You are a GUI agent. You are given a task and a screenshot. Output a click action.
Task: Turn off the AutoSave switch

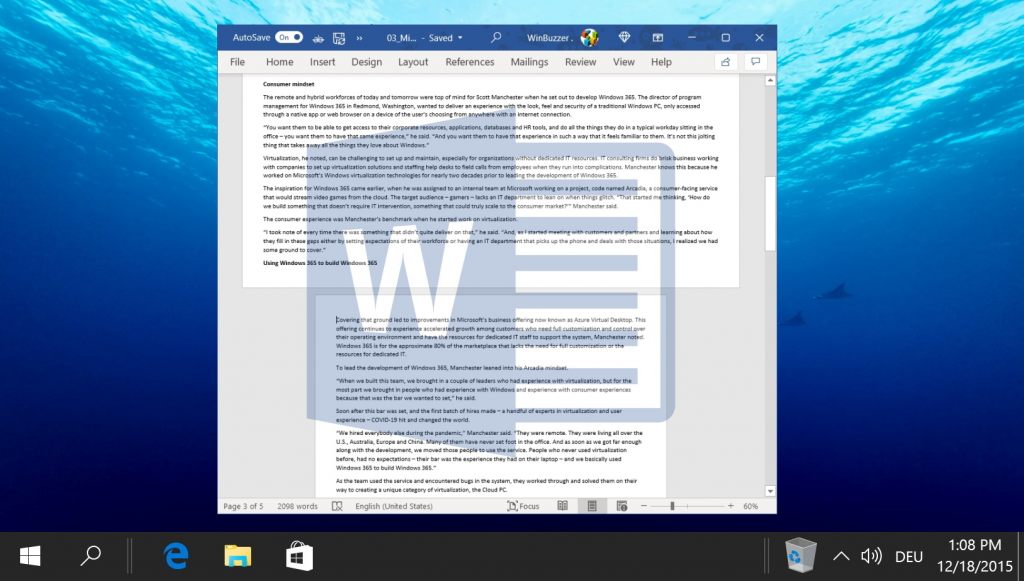click(x=289, y=38)
